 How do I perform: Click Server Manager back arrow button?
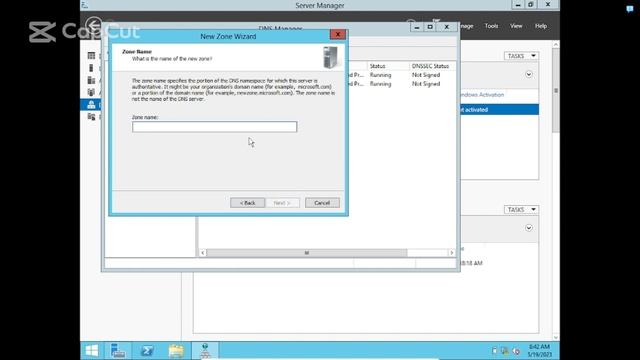pos(94,25)
